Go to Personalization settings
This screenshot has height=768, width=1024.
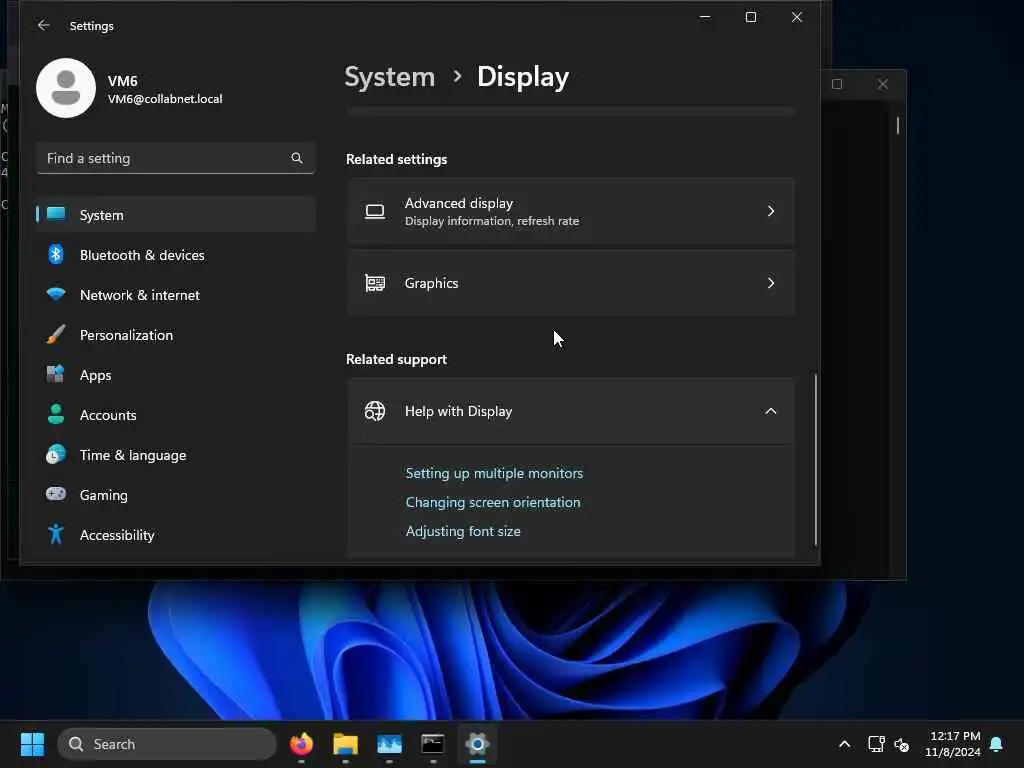(x=176, y=335)
